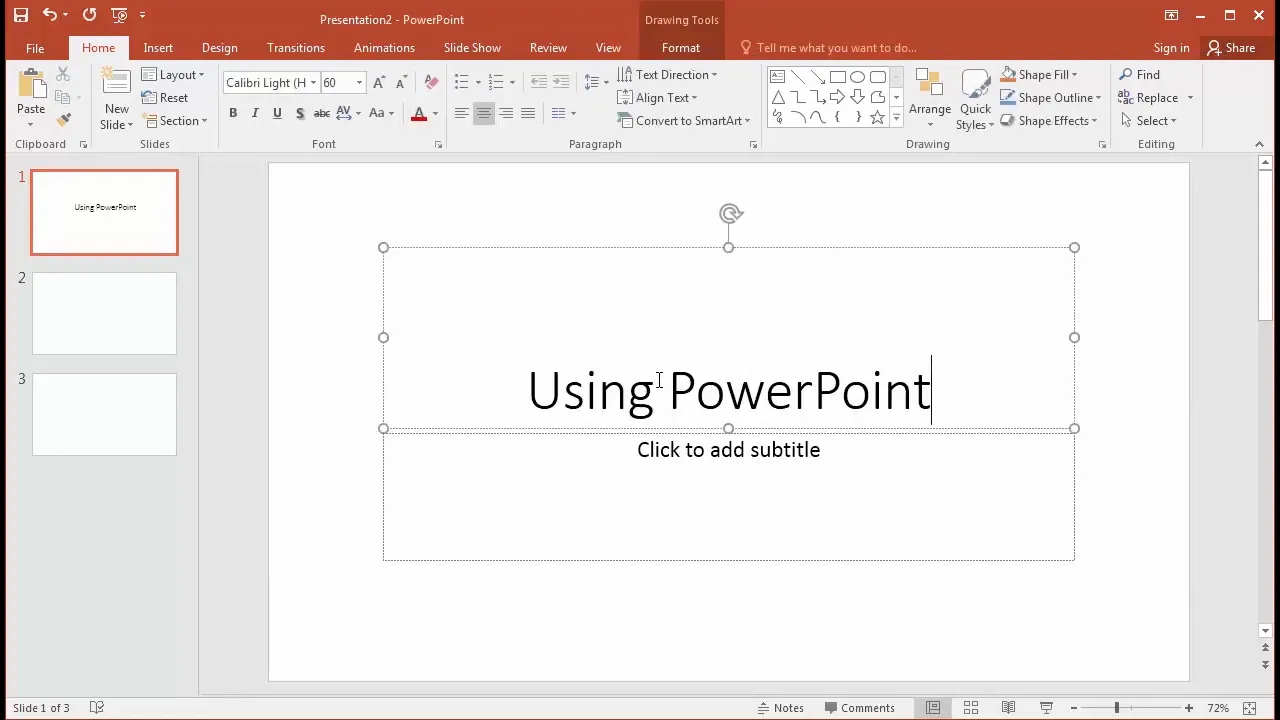
Task: Start Slide Show from status bar icon
Action: pos(1046,708)
